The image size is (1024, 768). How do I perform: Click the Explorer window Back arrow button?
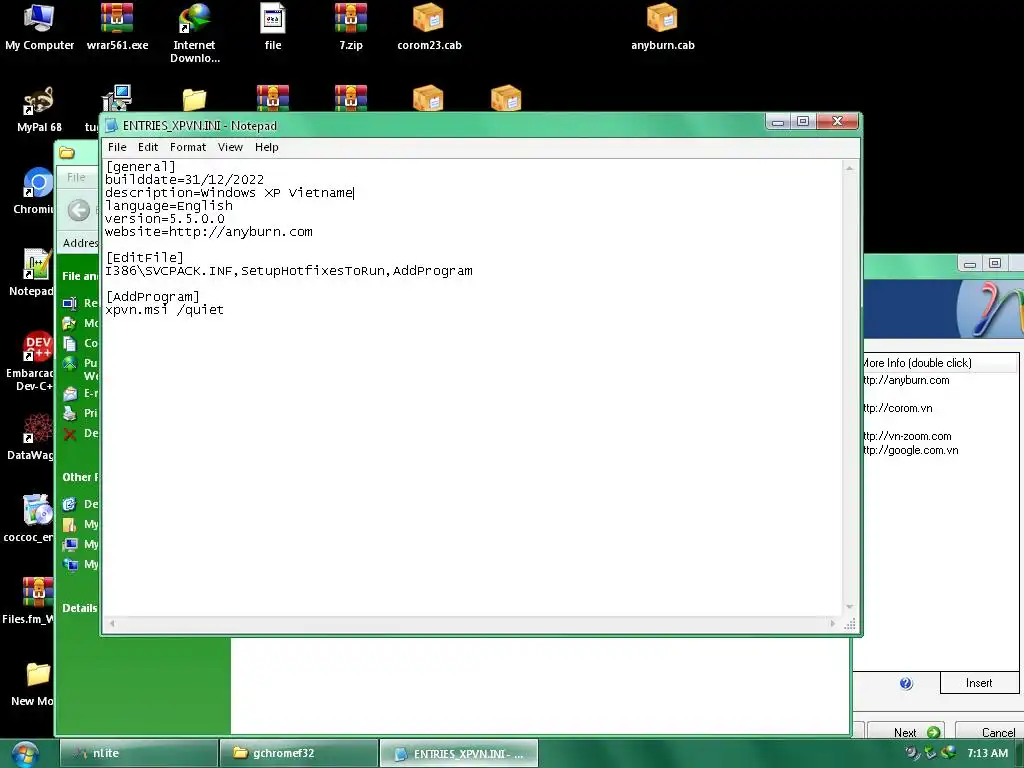[79, 210]
